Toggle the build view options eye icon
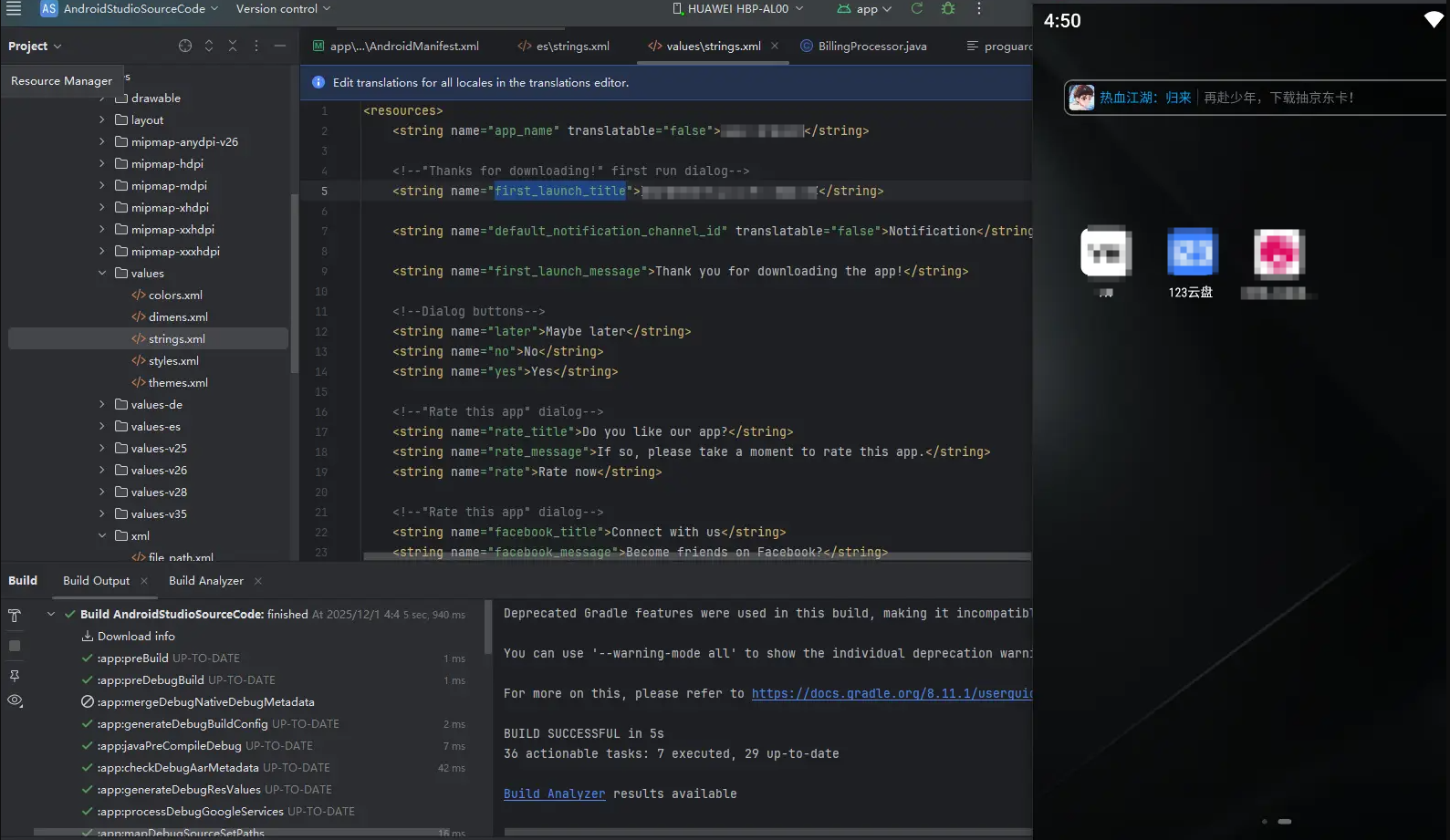 click(x=15, y=700)
